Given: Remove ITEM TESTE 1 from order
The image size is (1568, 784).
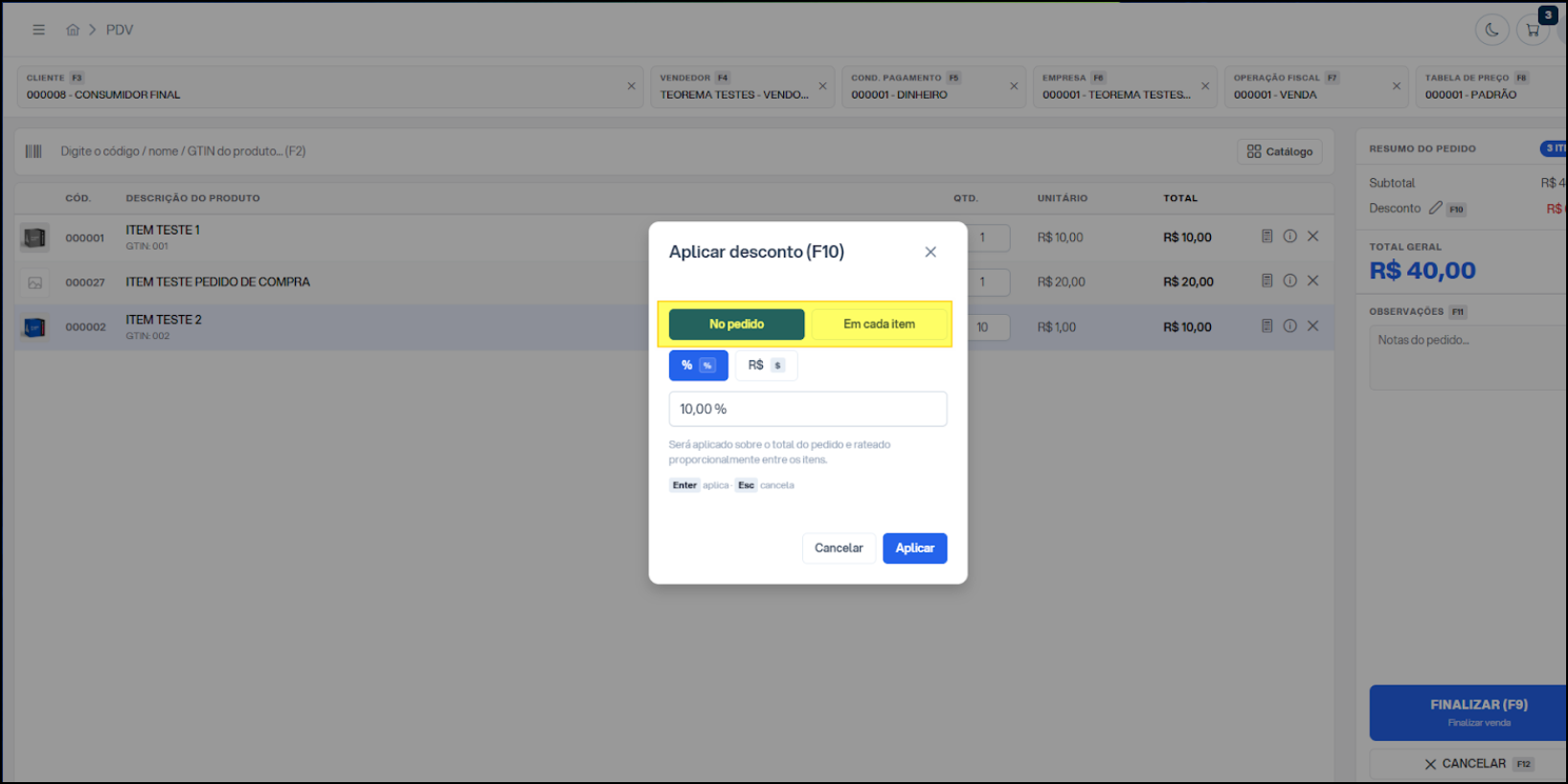Looking at the screenshot, I should [x=1313, y=236].
